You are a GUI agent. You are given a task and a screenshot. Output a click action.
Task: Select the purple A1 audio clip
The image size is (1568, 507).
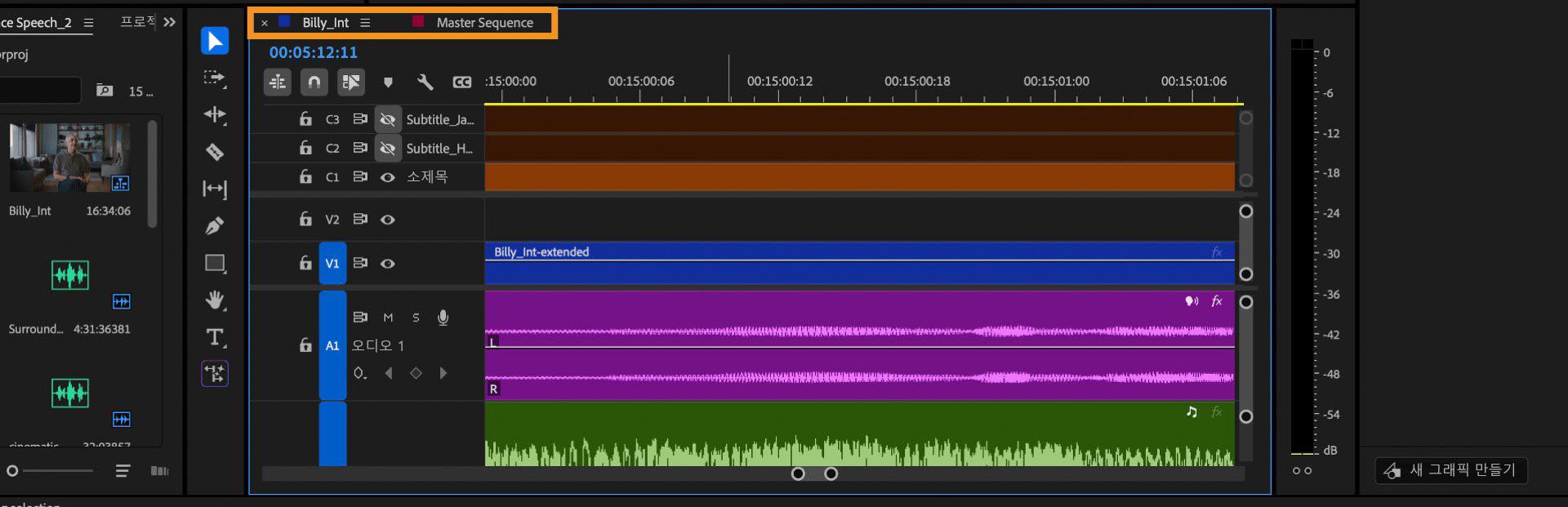point(859,345)
